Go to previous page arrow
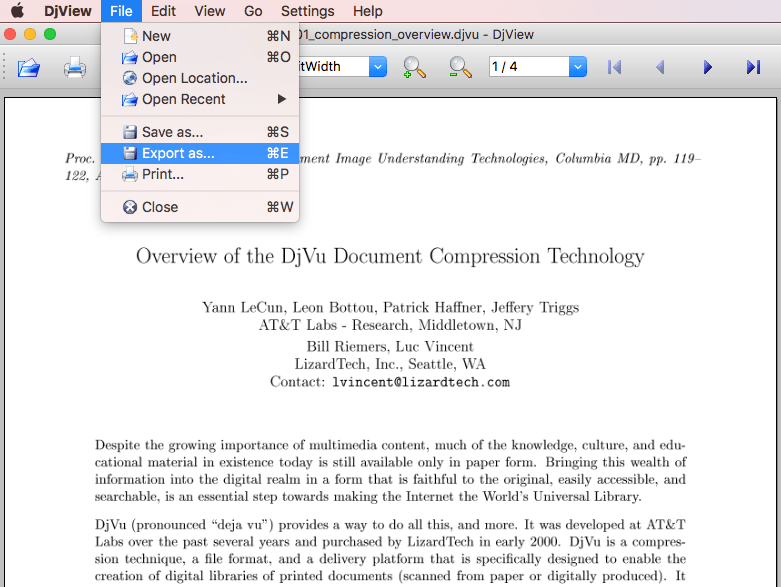The width and height of the screenshot is (781, 587). pos(660,67)
